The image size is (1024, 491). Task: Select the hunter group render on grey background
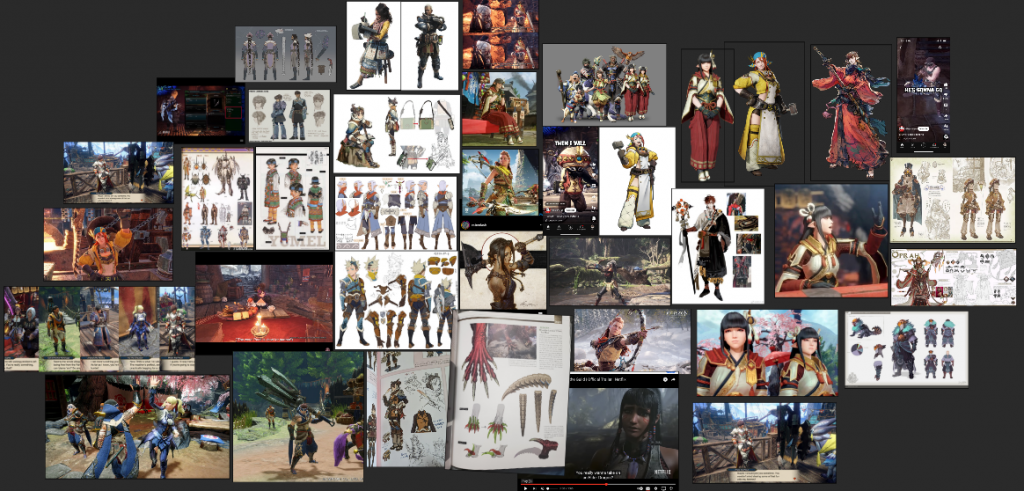pos(604,85)
